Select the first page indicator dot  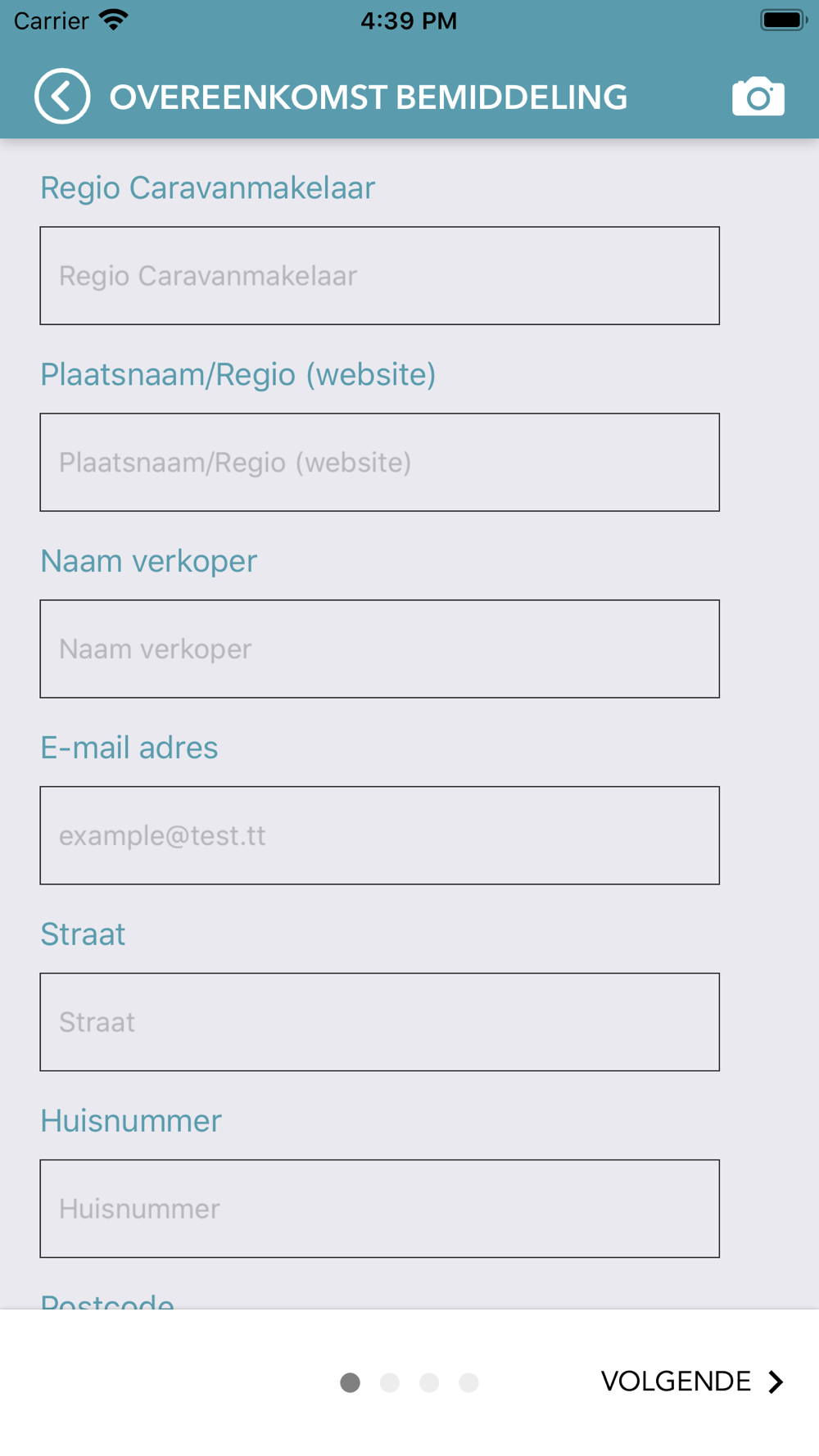[350, 1382]
